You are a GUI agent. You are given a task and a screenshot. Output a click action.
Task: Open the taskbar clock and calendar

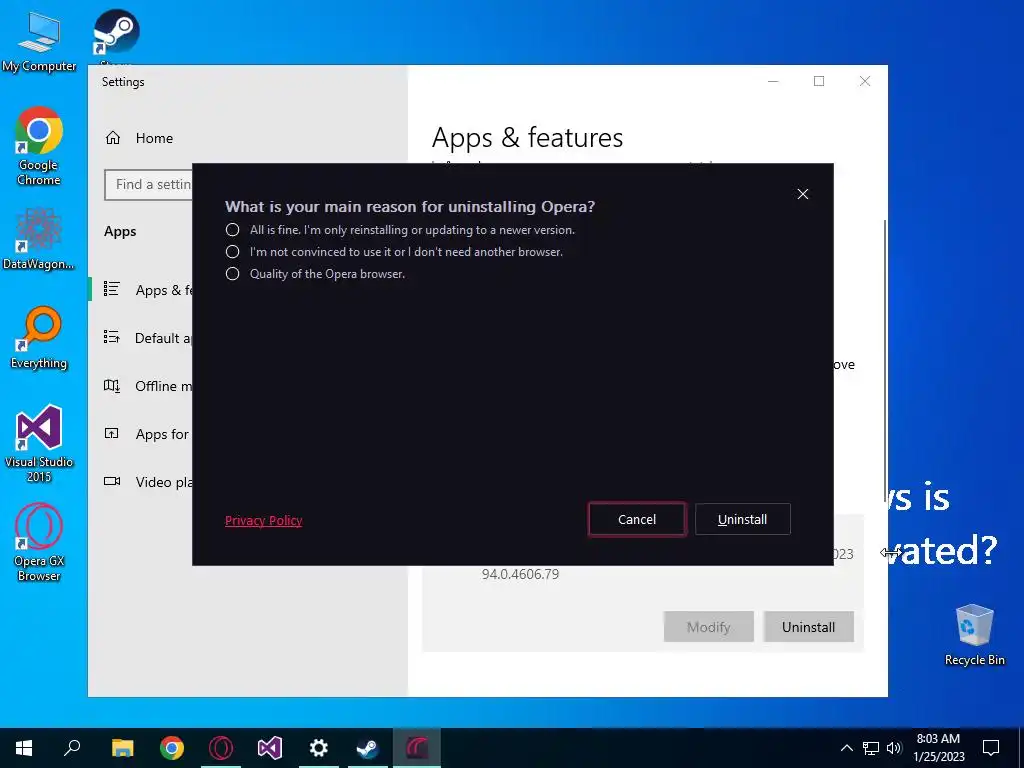(x=938, y=748)
